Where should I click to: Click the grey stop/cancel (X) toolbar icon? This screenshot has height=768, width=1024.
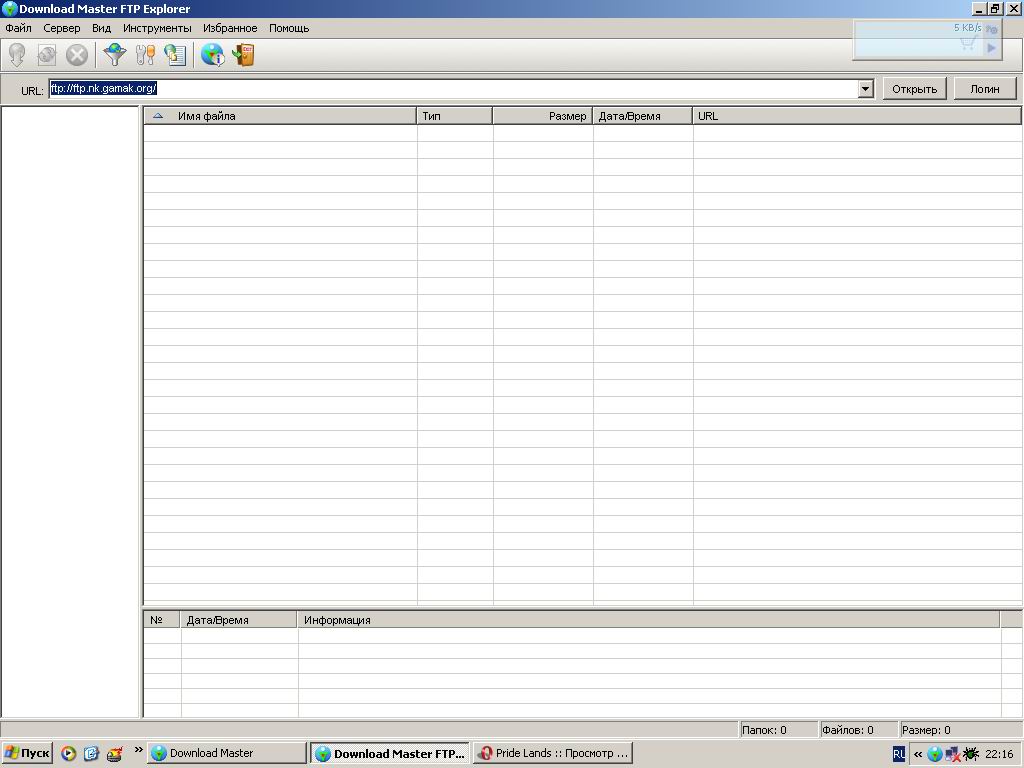[x=77, y=55]
